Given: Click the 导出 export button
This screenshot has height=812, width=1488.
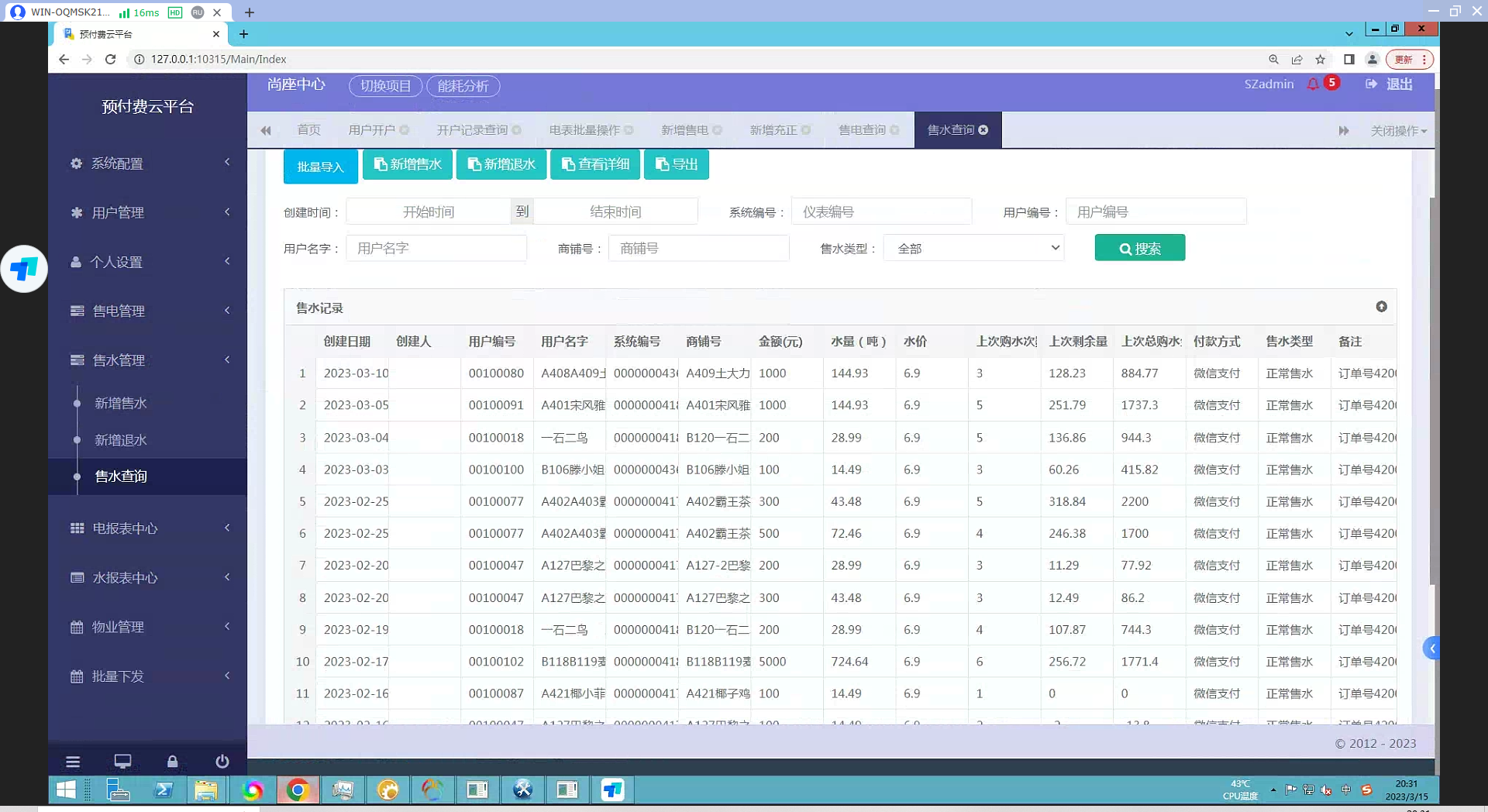Looking at the screenshot, I should click(676, 164).
